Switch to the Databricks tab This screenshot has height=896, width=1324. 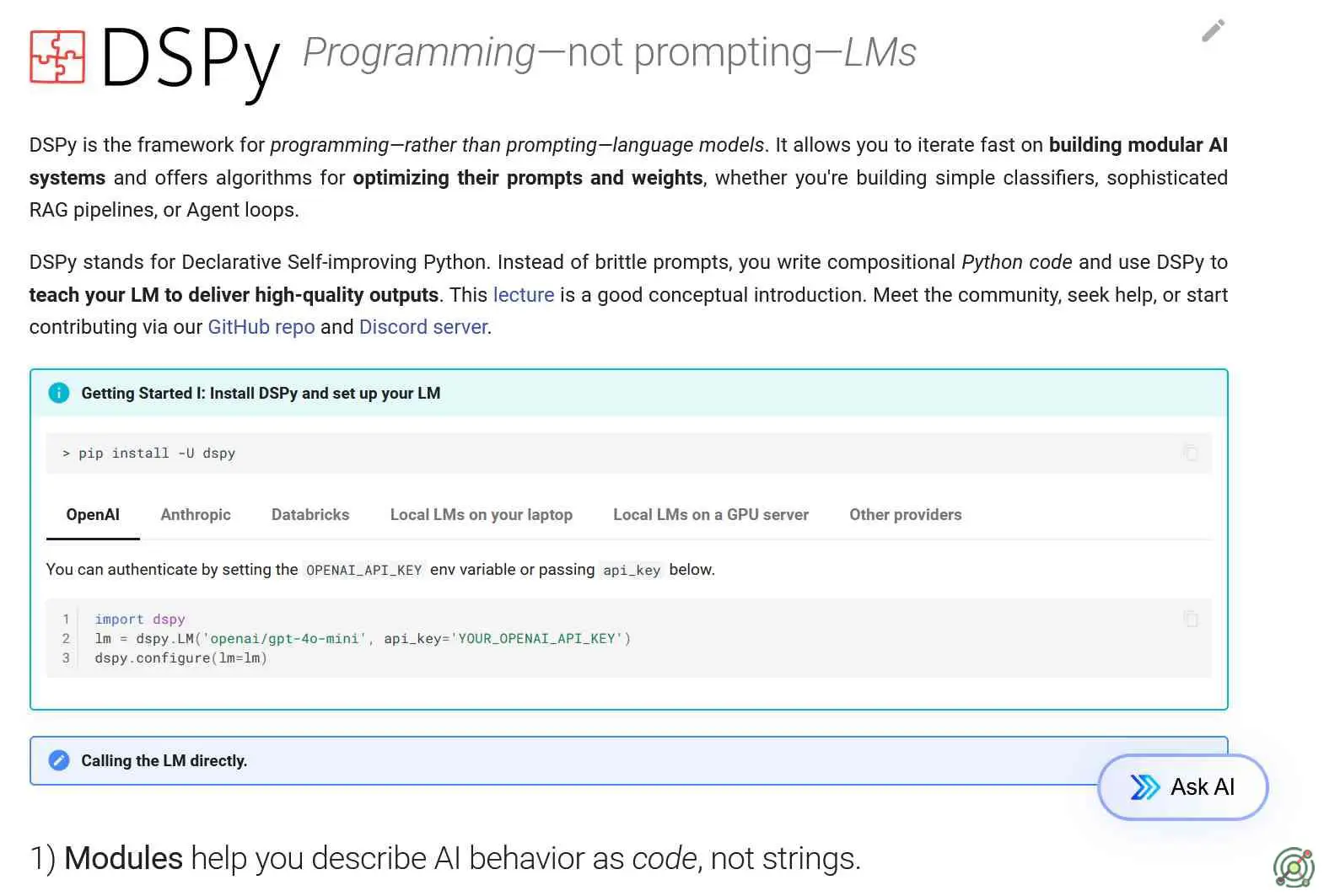click(310, 514)
